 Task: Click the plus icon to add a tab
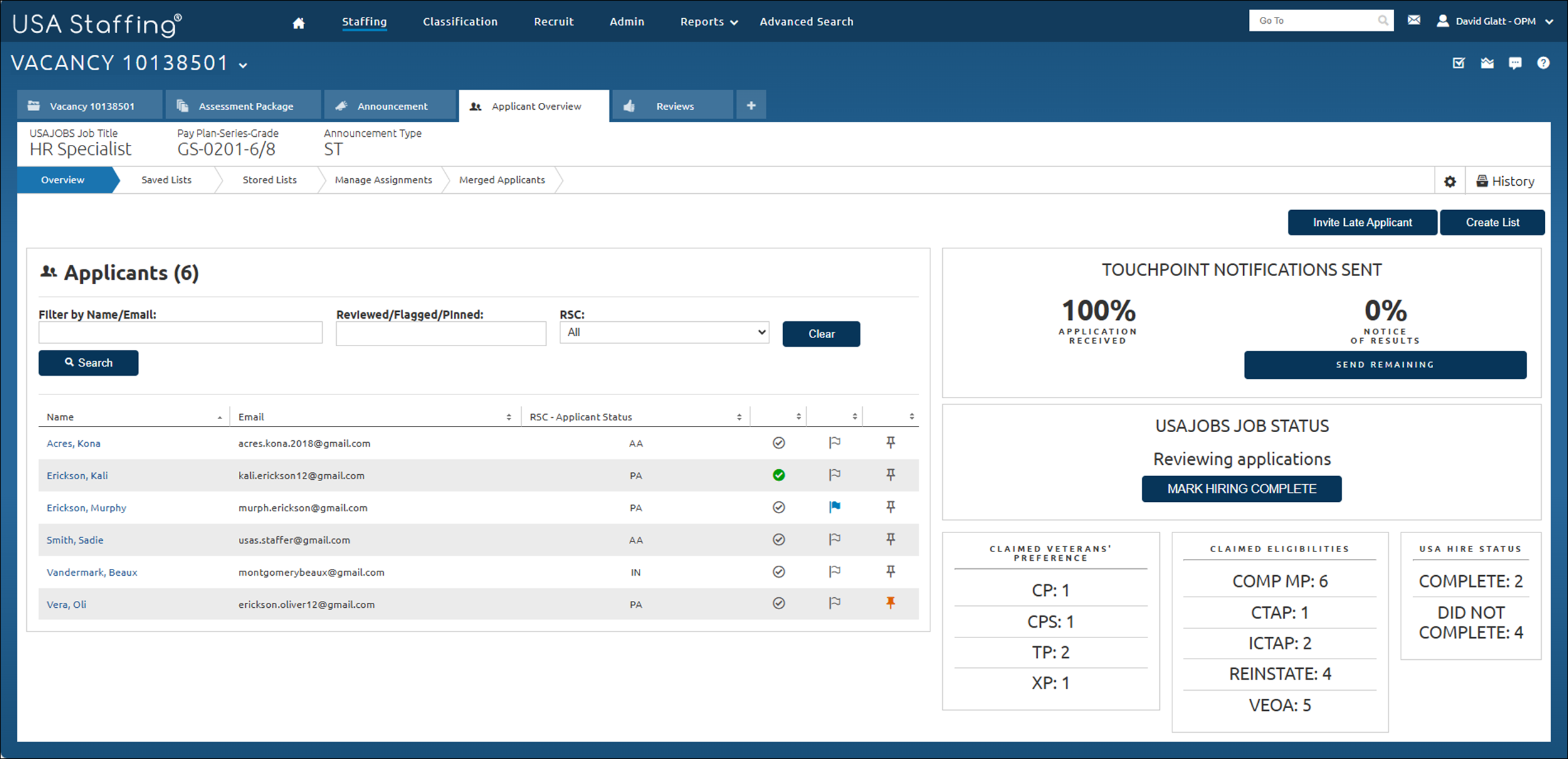(x=750, y=105)
